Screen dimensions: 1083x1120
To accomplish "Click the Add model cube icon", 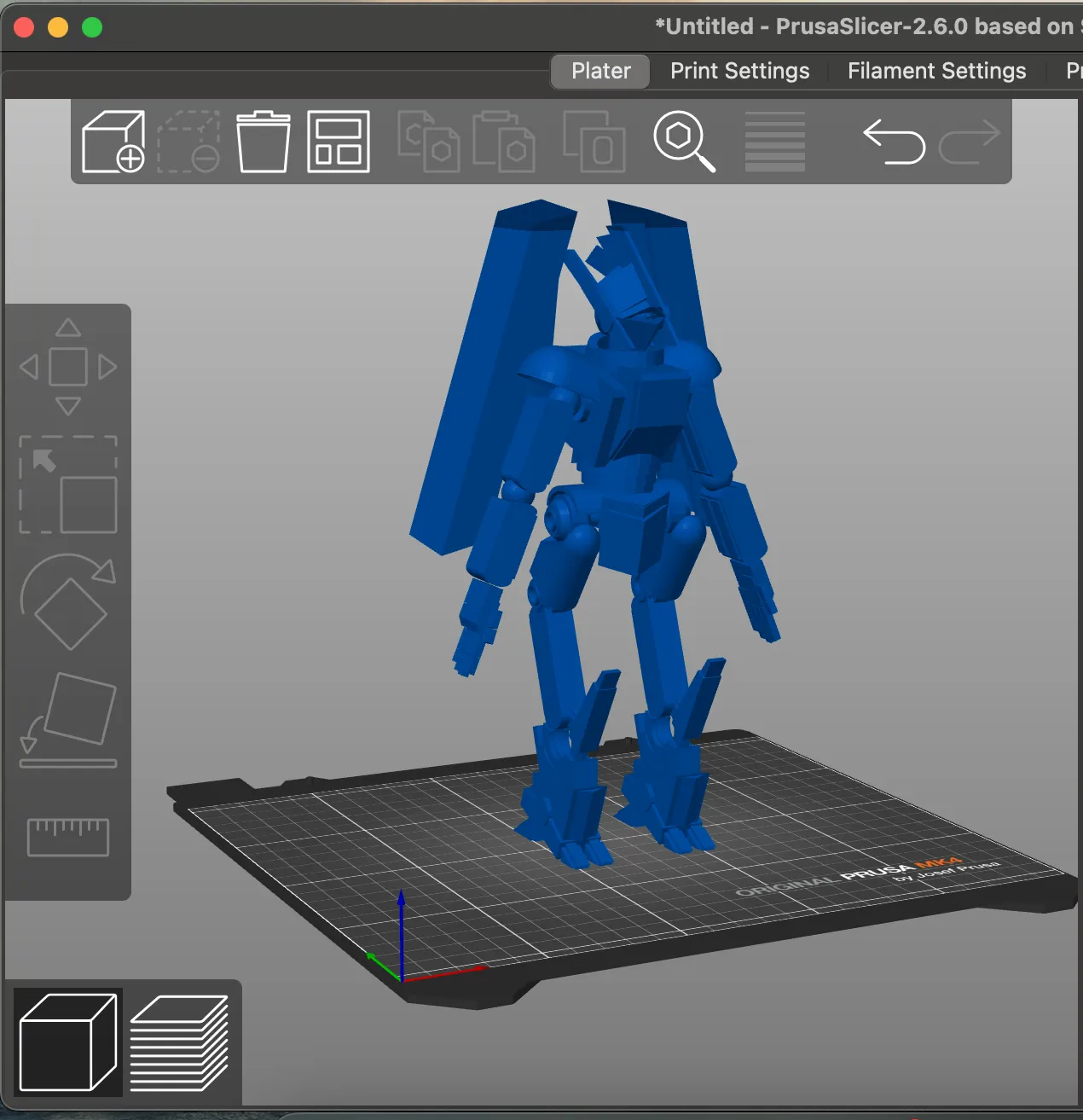I will pos(113,142).
